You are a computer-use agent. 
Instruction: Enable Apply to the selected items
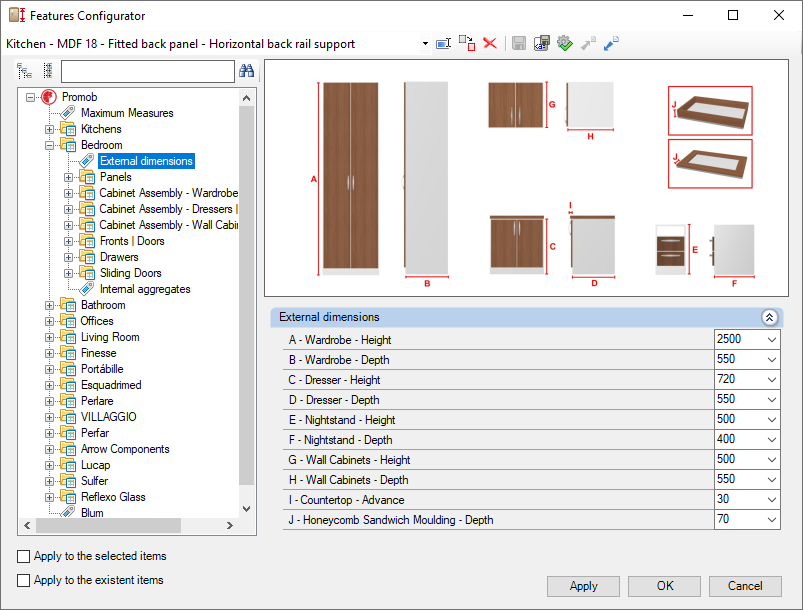tap(24, 556)
